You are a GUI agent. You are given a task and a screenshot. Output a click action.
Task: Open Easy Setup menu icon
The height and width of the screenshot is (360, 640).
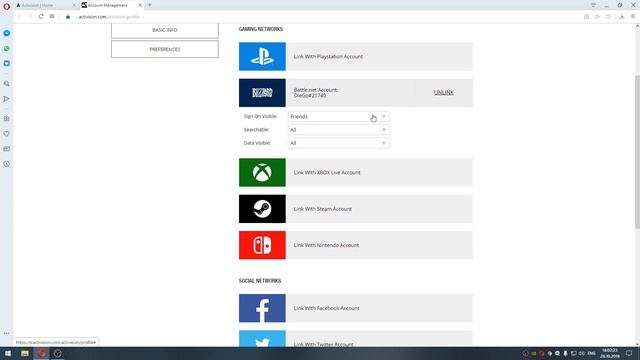click(633, 17)
